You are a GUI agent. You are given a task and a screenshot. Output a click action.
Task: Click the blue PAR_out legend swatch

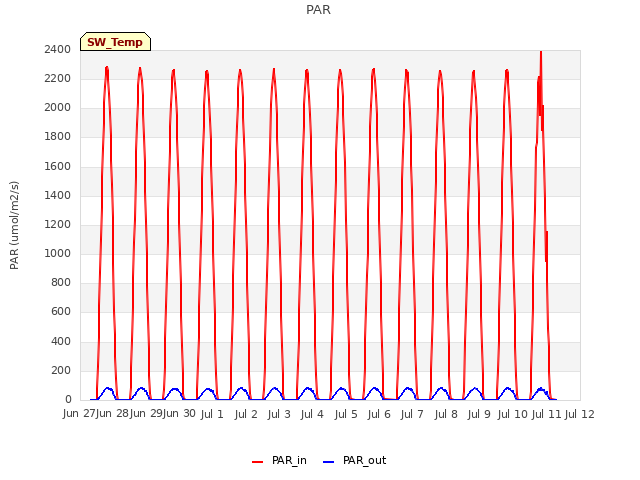[x=329, y=462]
